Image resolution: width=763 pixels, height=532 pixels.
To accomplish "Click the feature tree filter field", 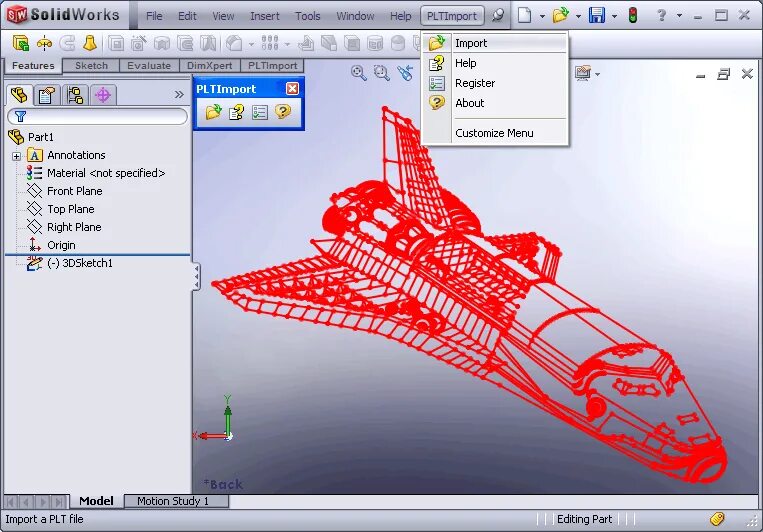I will point(97,116).
